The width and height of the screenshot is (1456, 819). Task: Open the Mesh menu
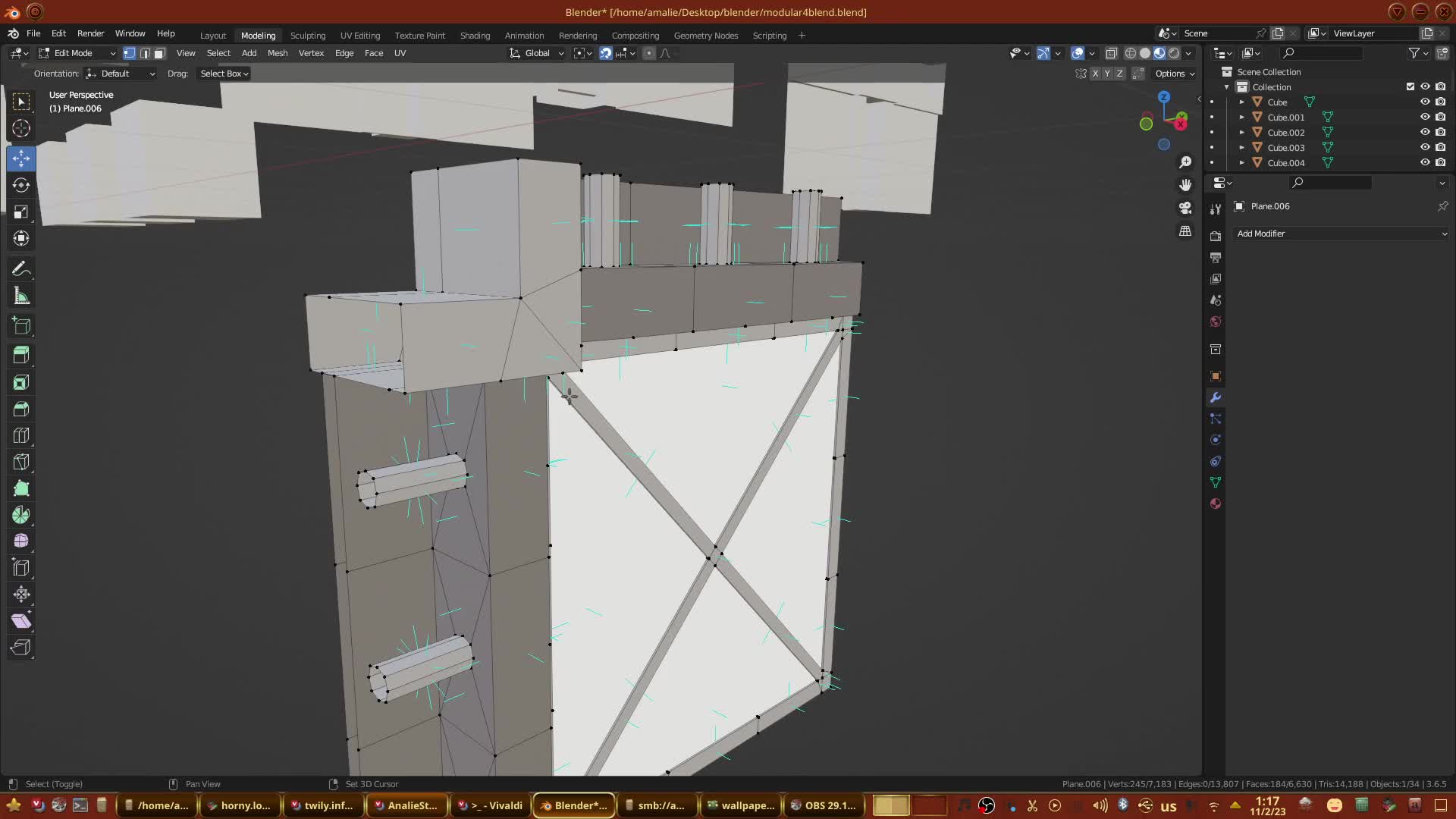click(x=277, y=53)
